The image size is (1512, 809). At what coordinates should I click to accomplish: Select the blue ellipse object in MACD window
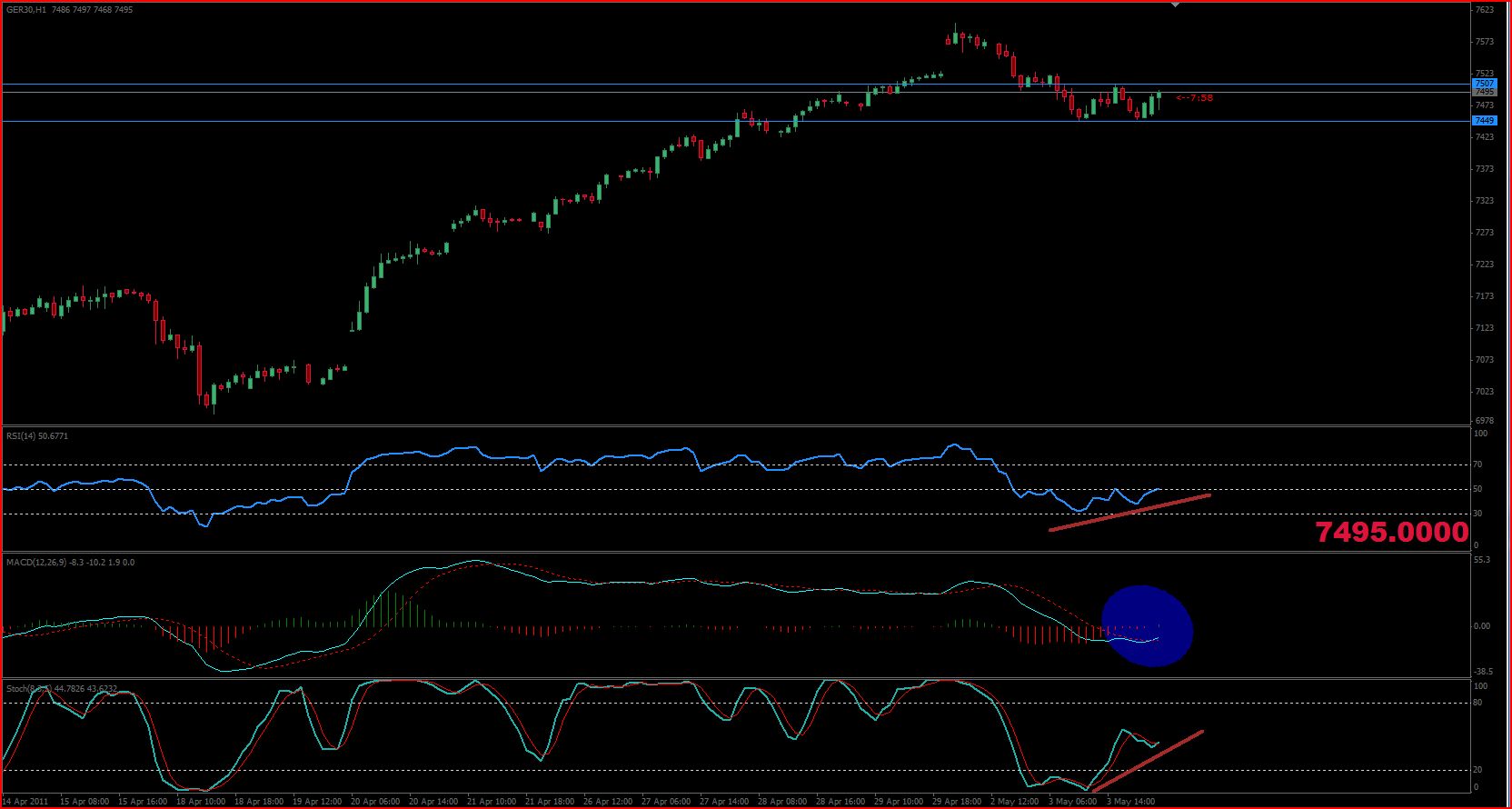pyautogui.click(x=1147, y=625)
